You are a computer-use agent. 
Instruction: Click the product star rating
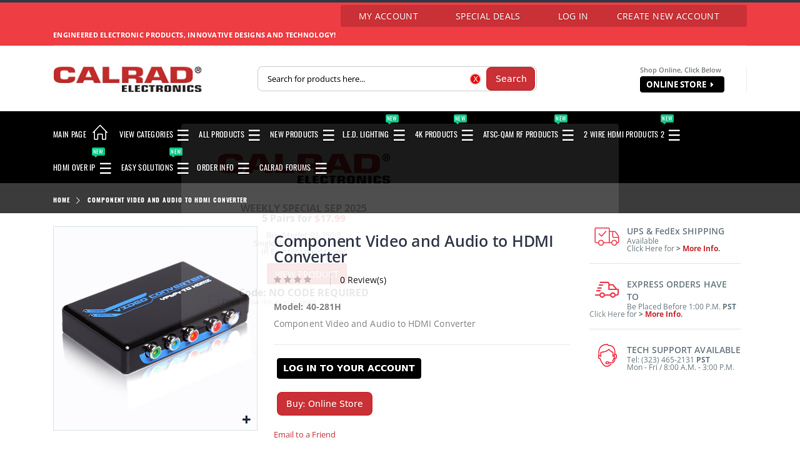coord(293,280)
